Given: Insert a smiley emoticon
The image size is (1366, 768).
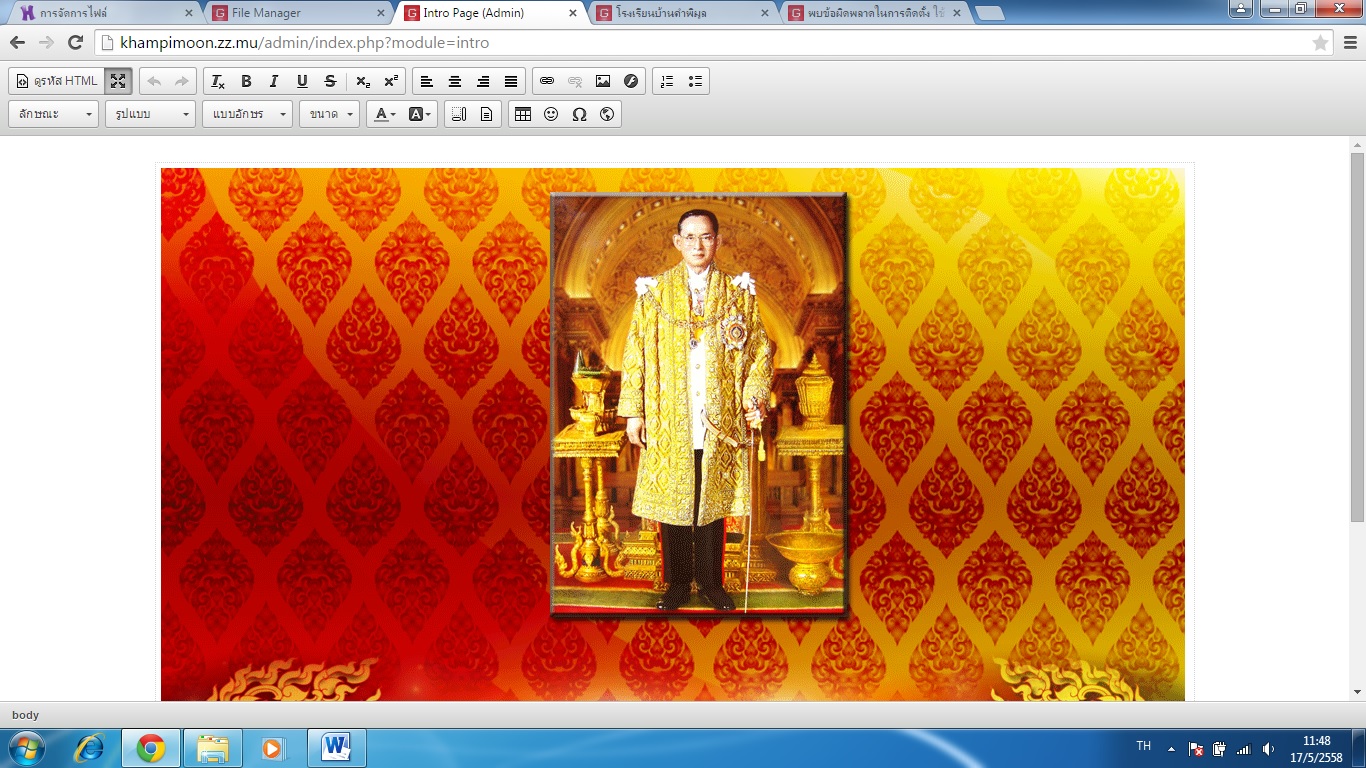Looking at the screenshot, I should [551, 114].
